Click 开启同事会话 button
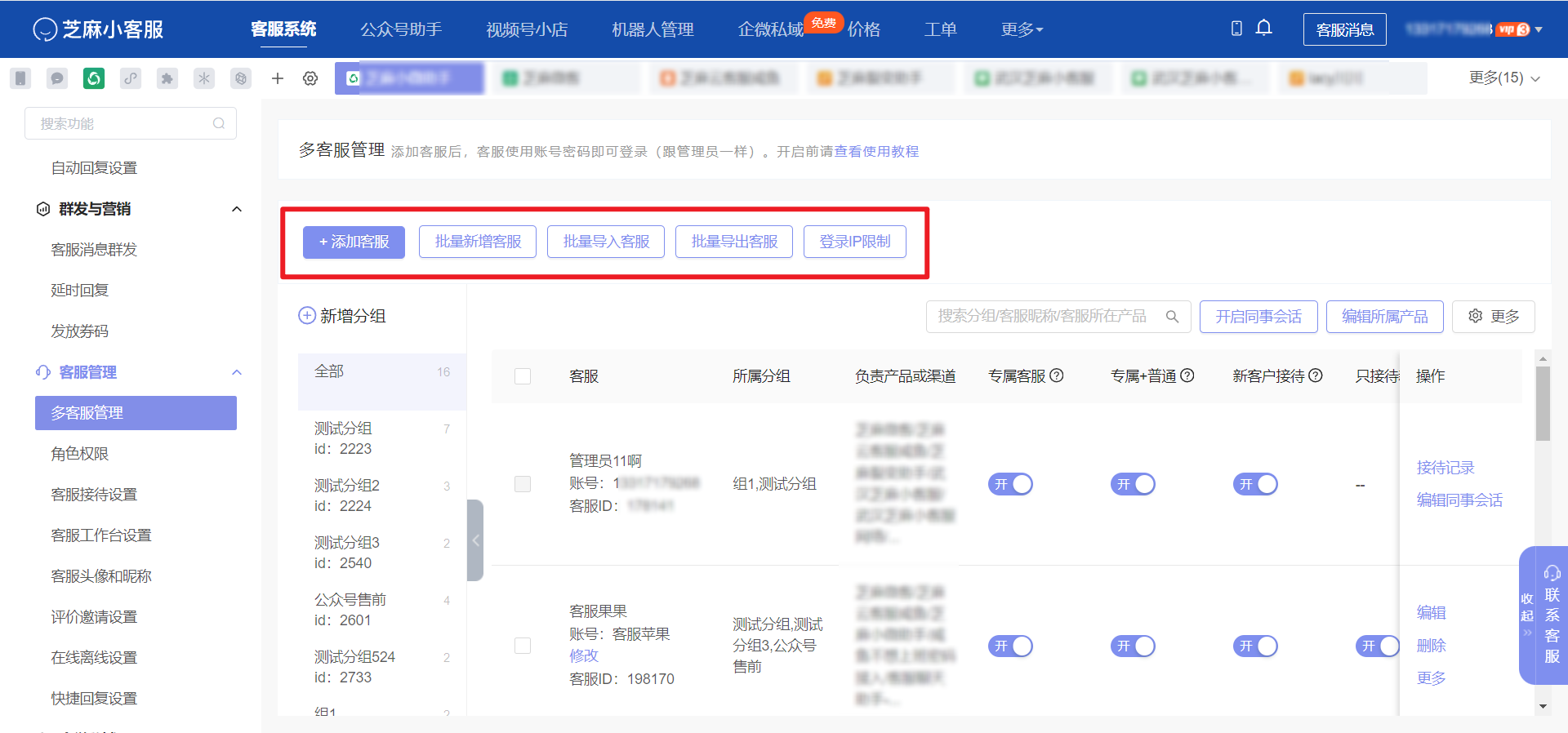This screenshot has width=1568, height=733. 1258,317
